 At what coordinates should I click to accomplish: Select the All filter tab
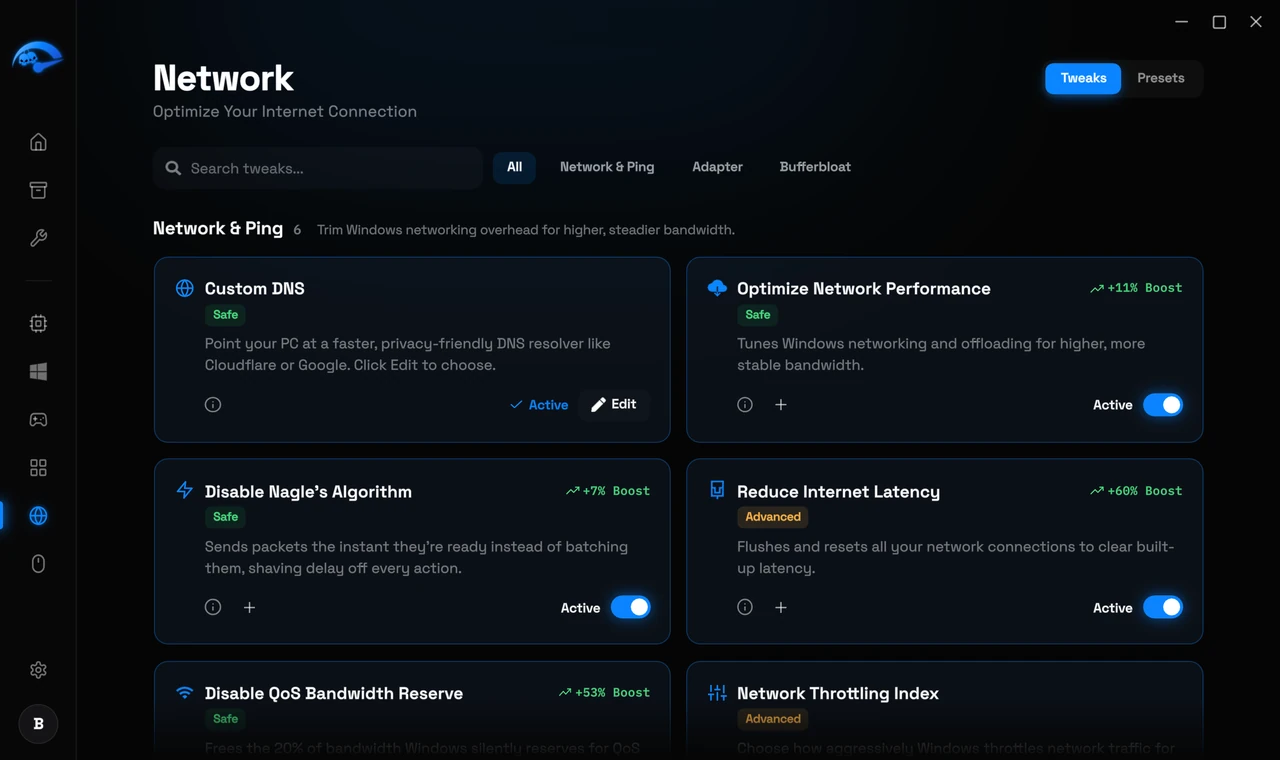[x=514, y=167]
